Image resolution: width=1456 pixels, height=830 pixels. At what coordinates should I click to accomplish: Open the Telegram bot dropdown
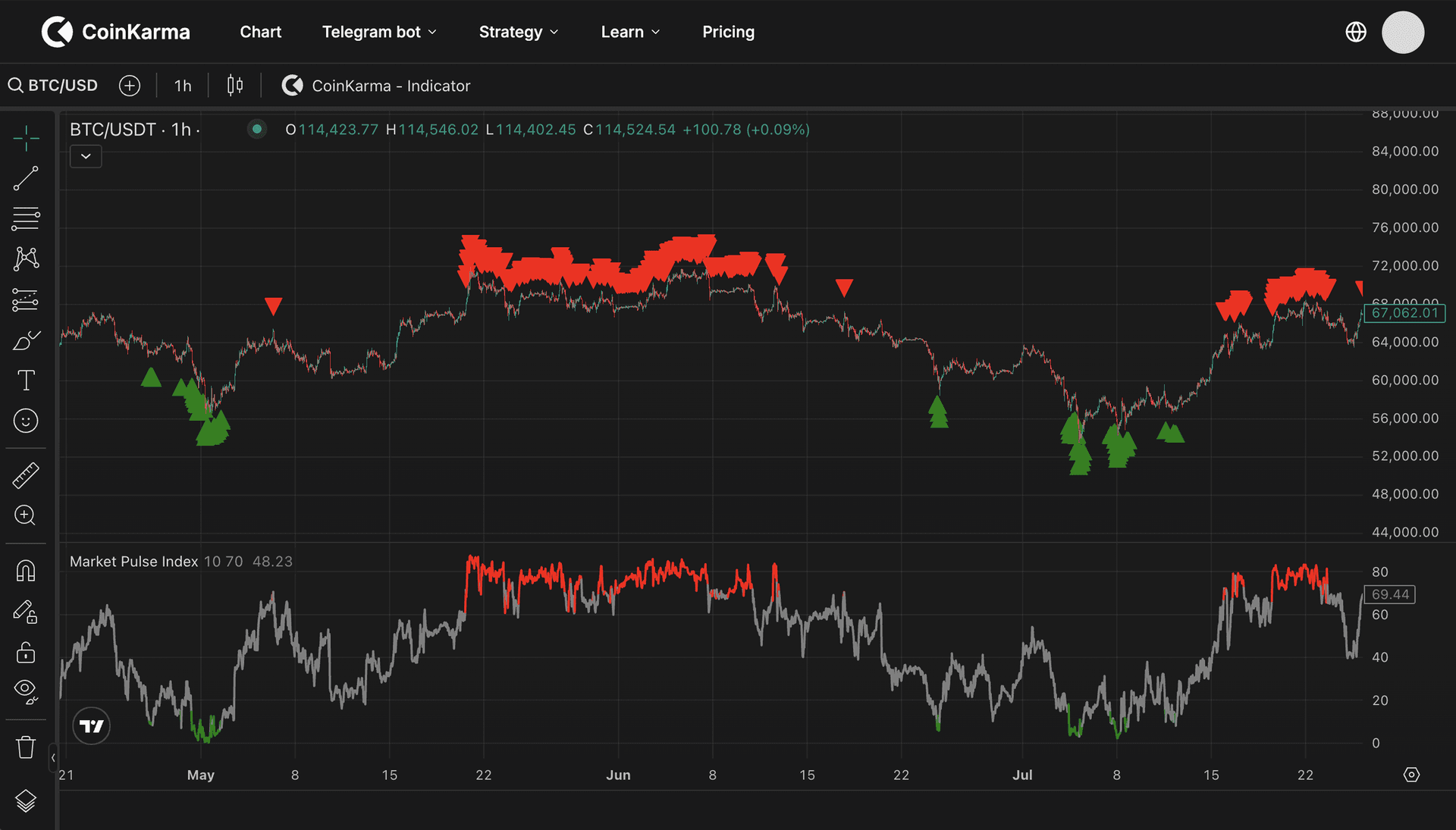[379, 32]
